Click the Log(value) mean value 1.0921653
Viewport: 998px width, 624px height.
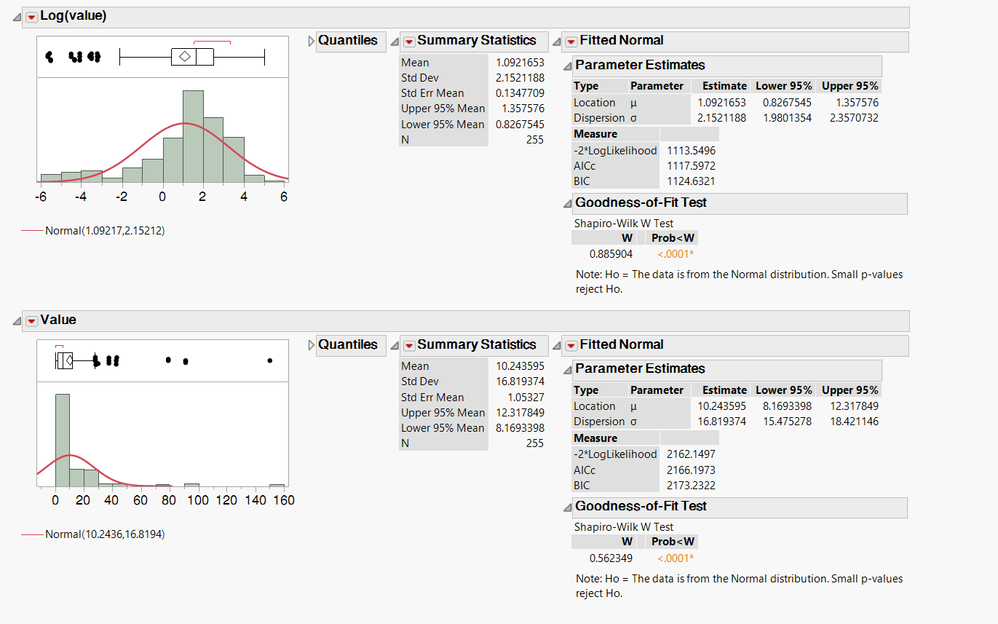coord(520,62)
